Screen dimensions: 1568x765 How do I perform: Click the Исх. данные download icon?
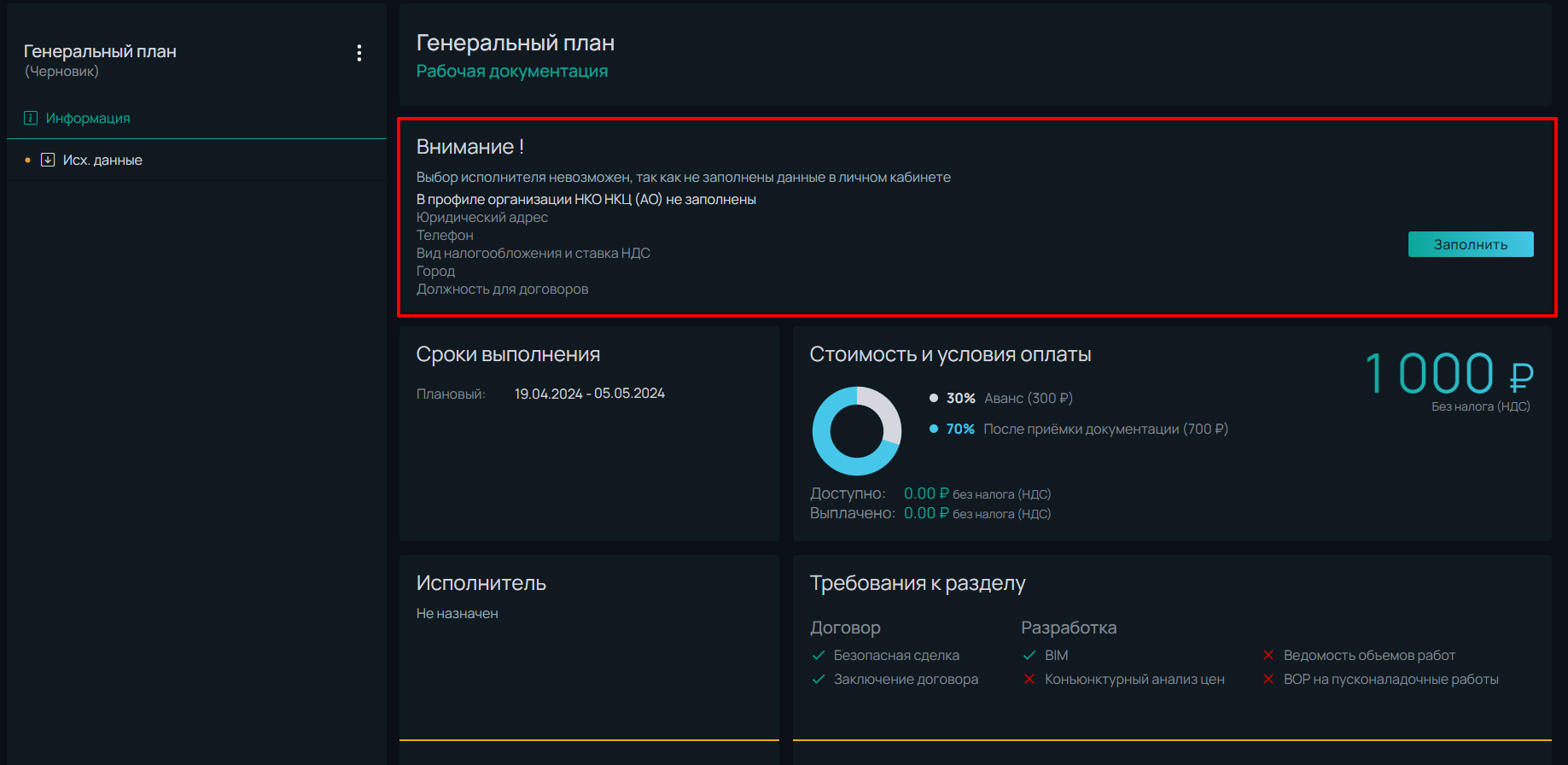[48, 160]
